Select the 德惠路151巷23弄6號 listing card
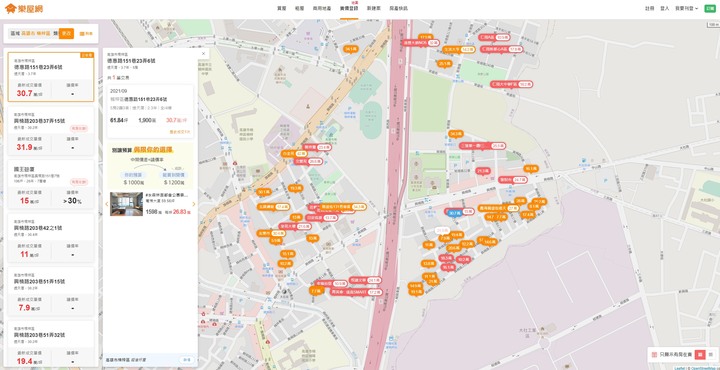The height and width of the screenshot is (370, 720). point(51,77)
